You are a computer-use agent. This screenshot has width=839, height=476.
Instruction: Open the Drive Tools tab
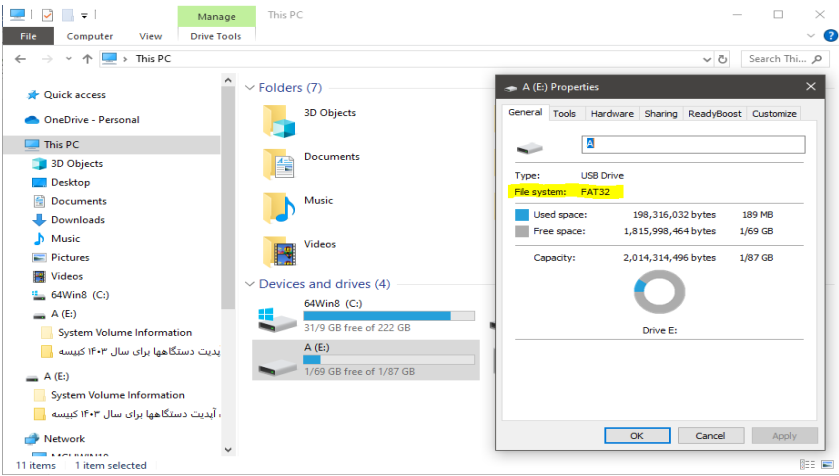tap(216, 36)
